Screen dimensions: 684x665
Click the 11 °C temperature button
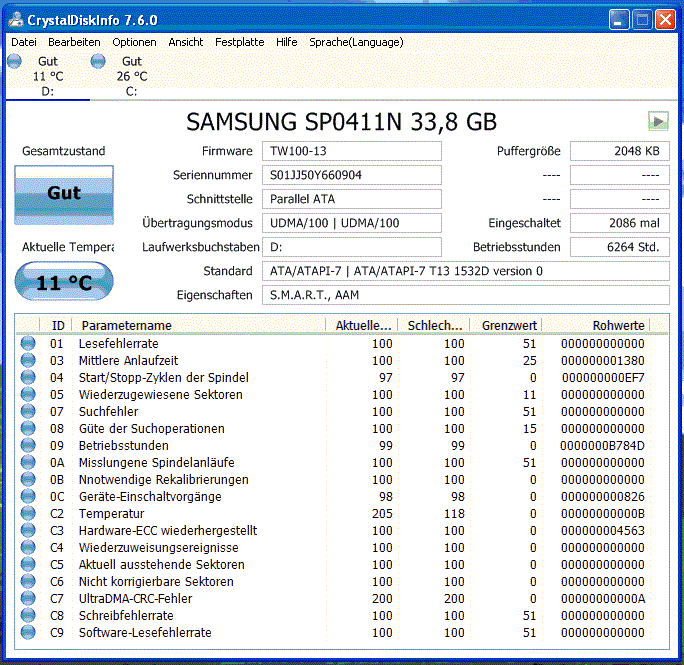[64, 281]
